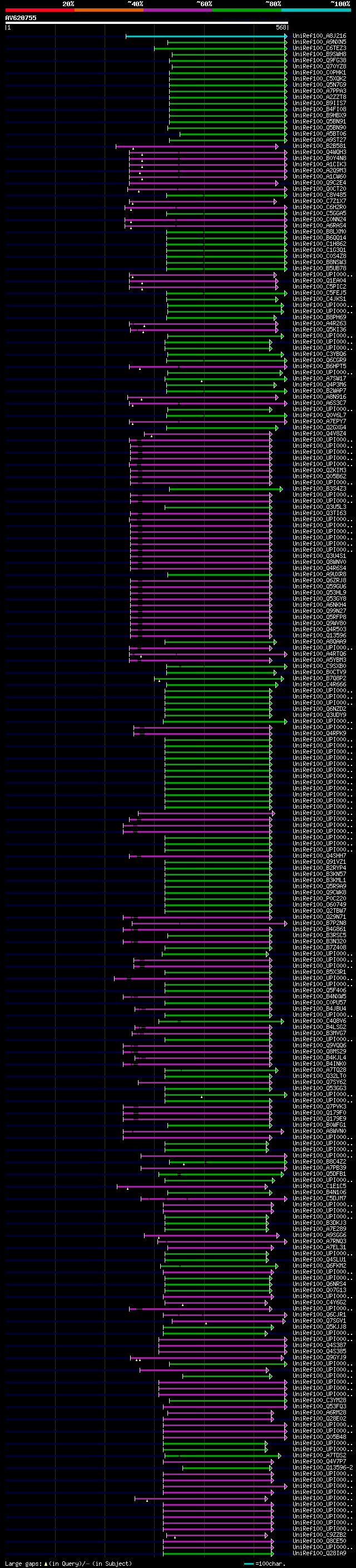Click the UniRef100_C5FEJ5 label

pyautogui.click(x=319, y=293)
